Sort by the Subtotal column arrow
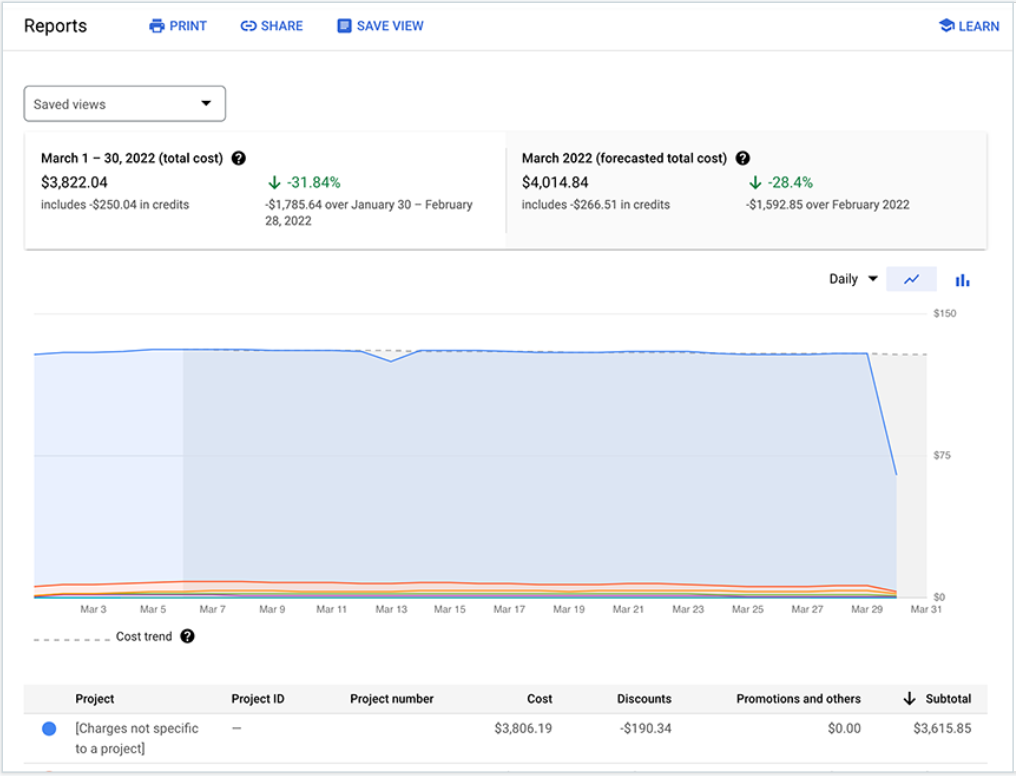Image resolution: width=1016 pixels, height=776 pixels. coord(909,698)
